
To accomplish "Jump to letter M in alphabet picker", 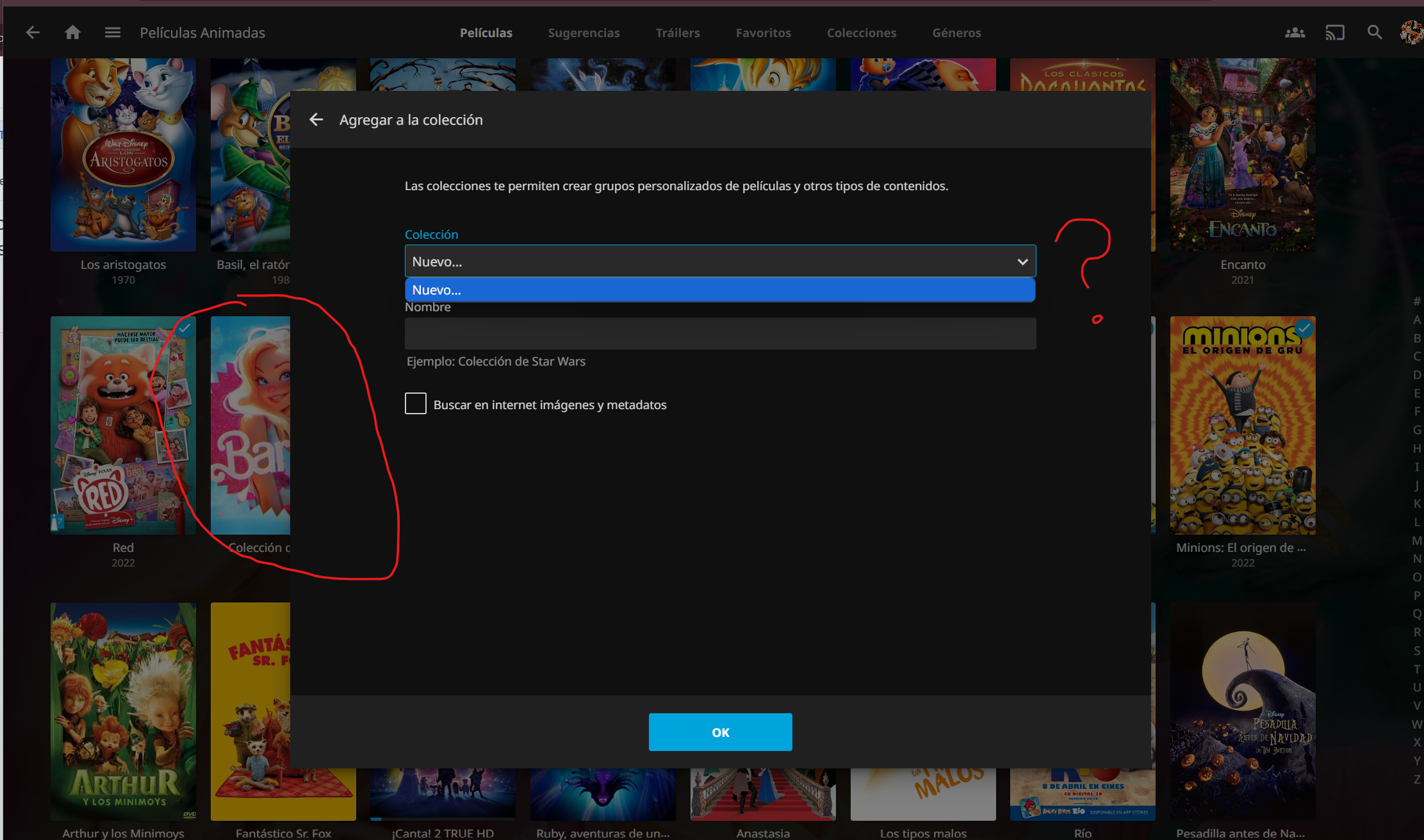I will pos(1416,540).
